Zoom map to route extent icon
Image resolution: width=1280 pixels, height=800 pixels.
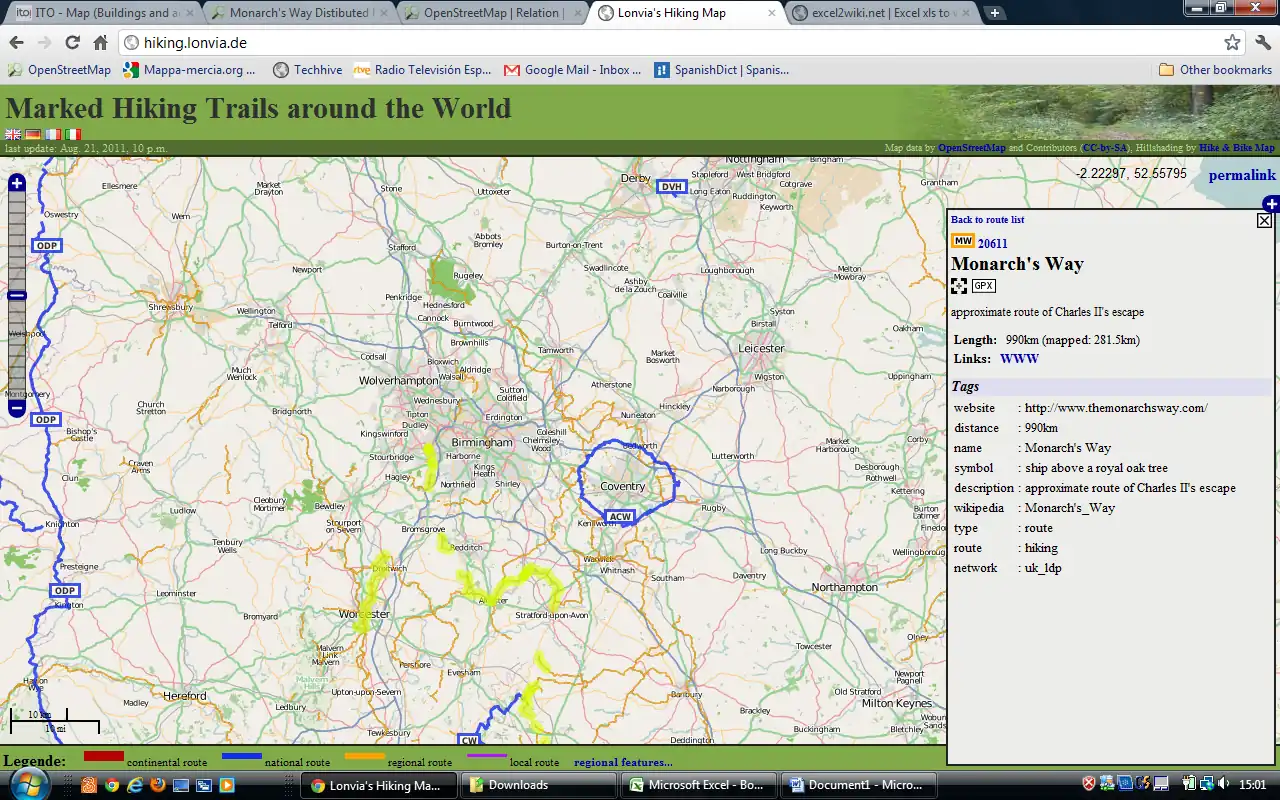click(x=959, y=286)
